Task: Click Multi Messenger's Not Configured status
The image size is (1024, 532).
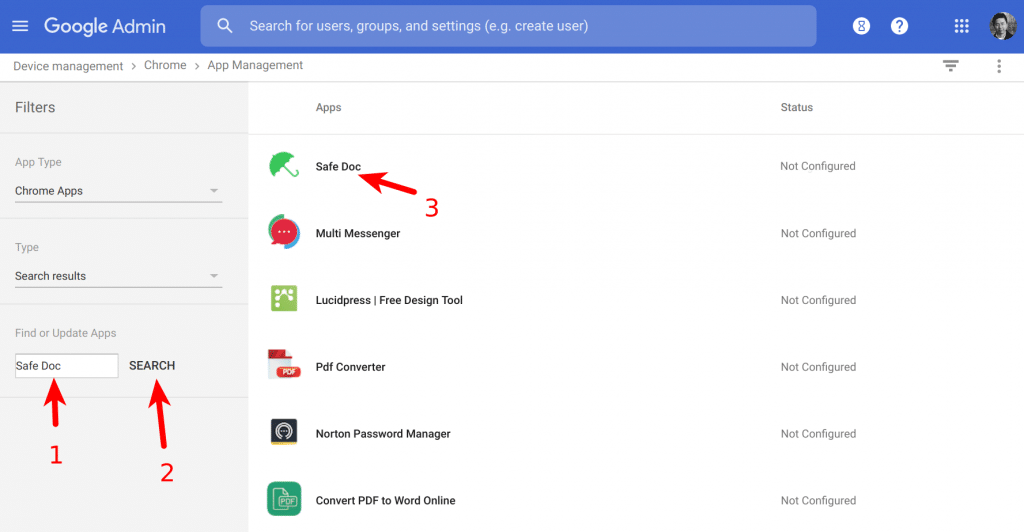Action: (x=818, y=234)
